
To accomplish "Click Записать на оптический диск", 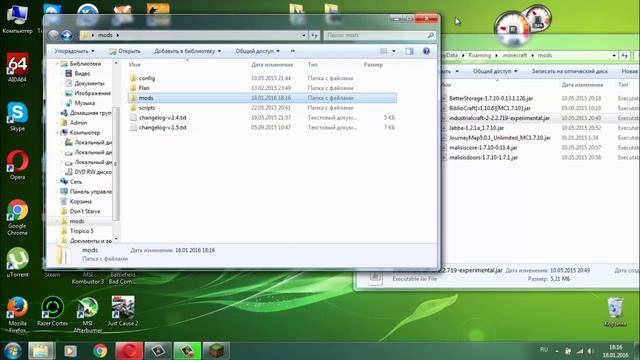I will coord(569,71).
